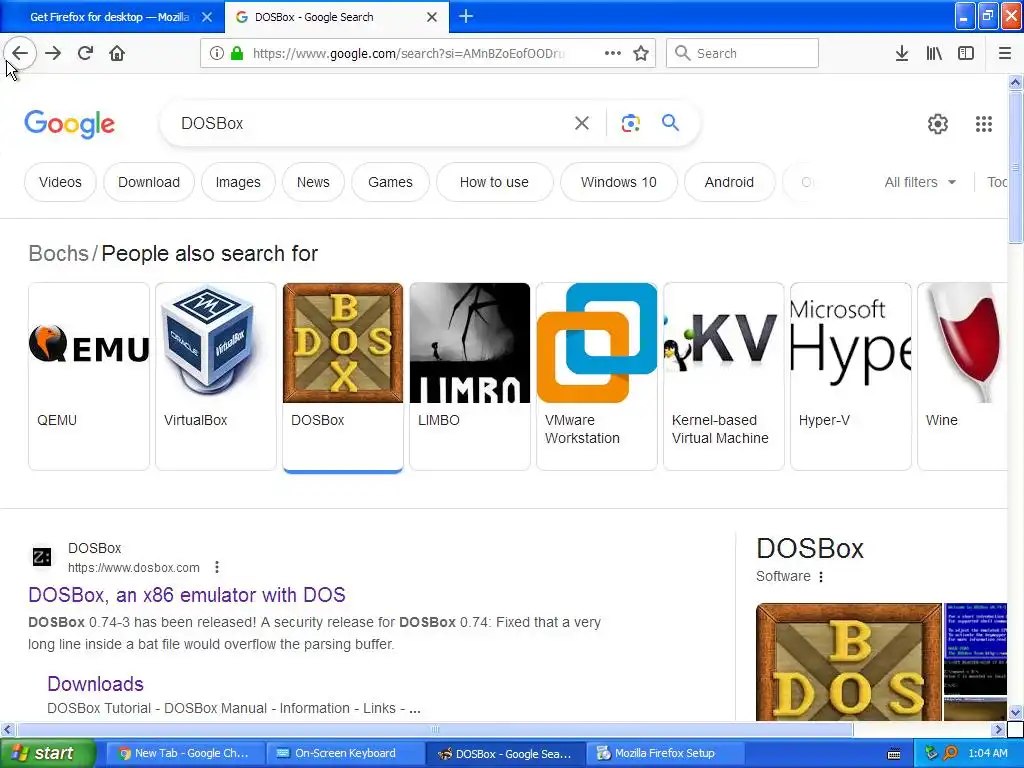Open Google quick settings gear
Viewport: 1024px width, 768px height.
pos(938,123)
